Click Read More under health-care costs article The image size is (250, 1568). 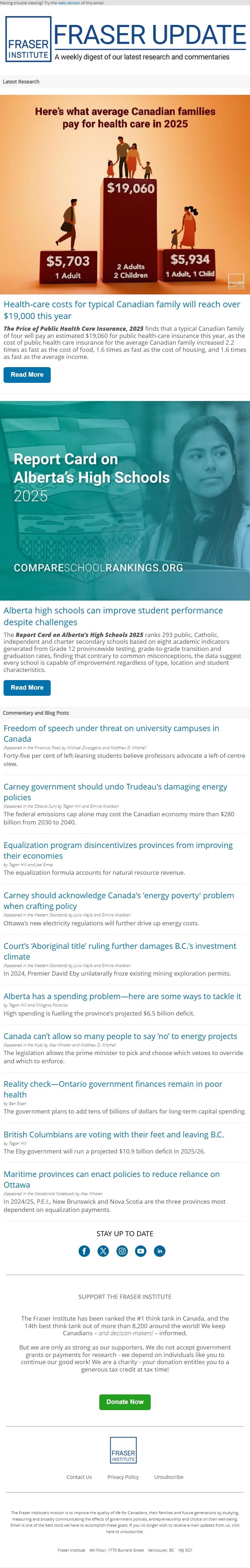[27, 375]
